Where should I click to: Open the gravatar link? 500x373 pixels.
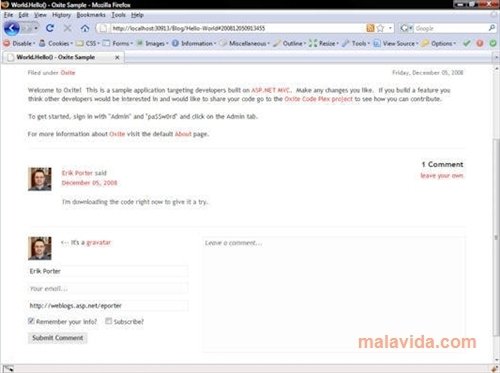pyautogui.click(x=98, y=242)
